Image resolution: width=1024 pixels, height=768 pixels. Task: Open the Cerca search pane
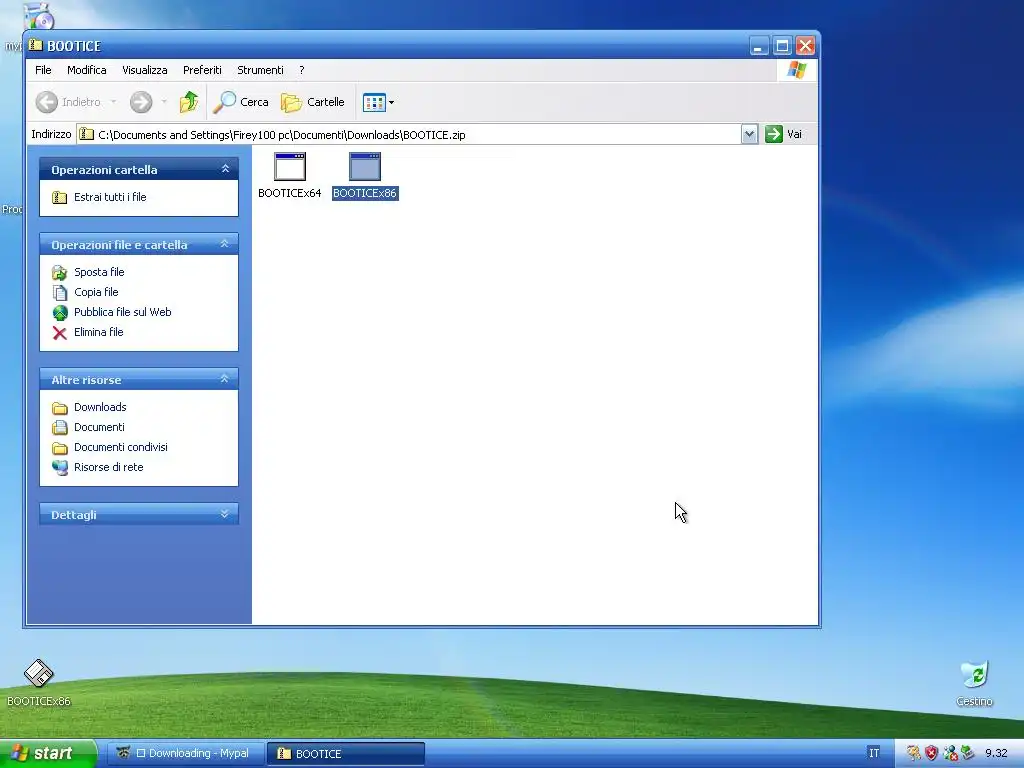click(x=241, y=102)
